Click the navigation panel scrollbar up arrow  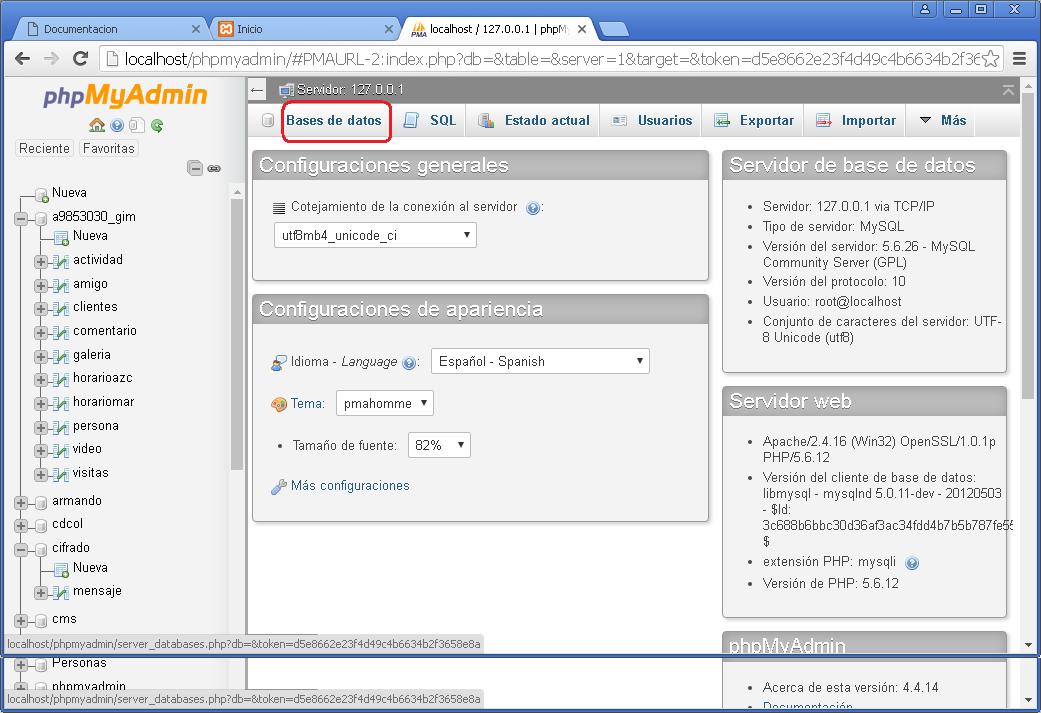pos(237,192)
